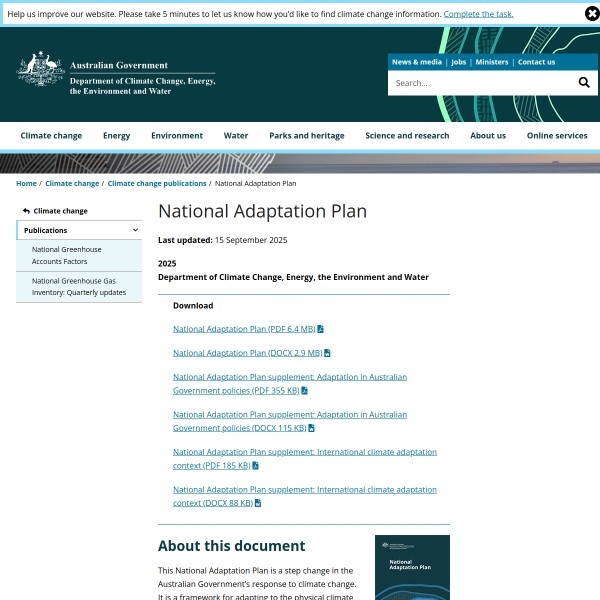Click the search magnifier icon

[x=584, y=83]
